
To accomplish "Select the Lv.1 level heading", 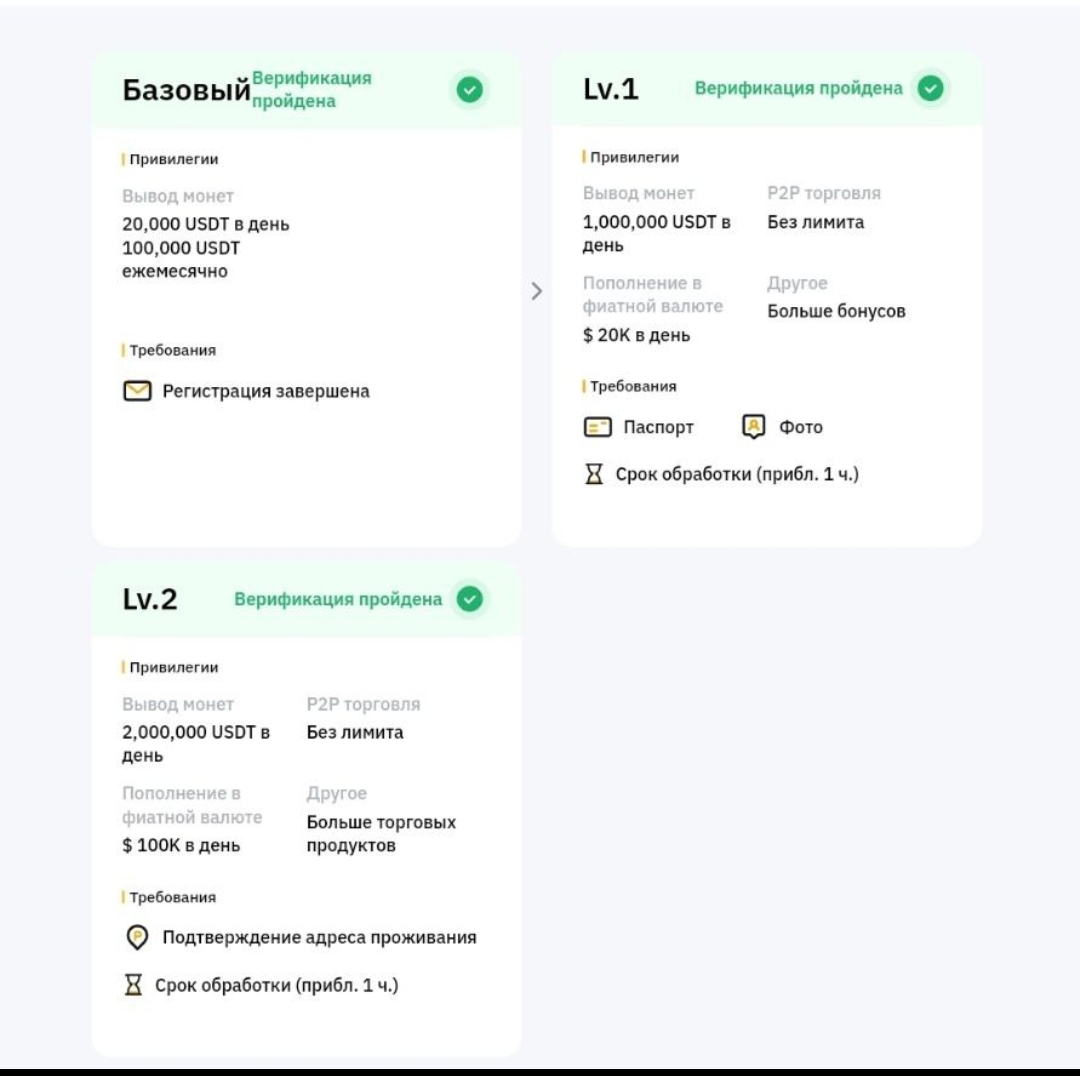I will [x=610, y=89].
